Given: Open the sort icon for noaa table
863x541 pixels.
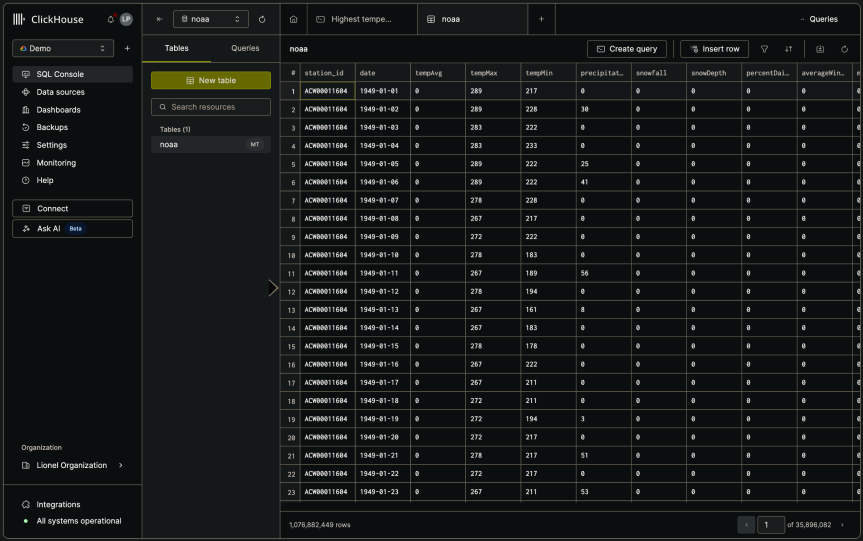Looking at the screenshot, I should (x=788, y=49).
